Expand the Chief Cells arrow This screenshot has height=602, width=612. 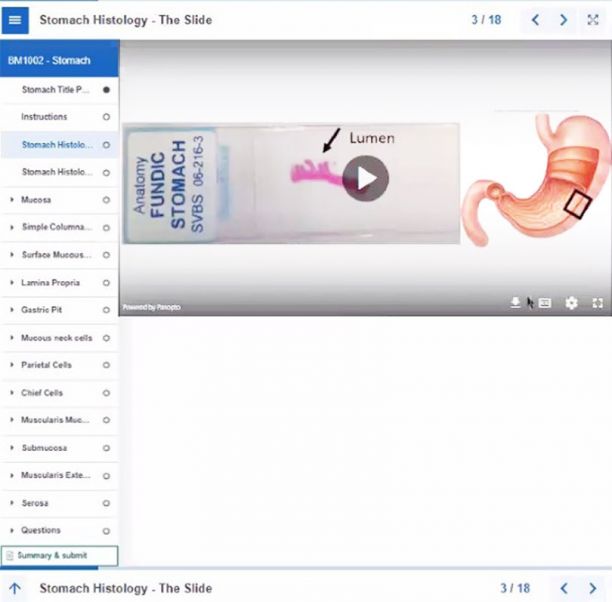[x=12, y=392]
